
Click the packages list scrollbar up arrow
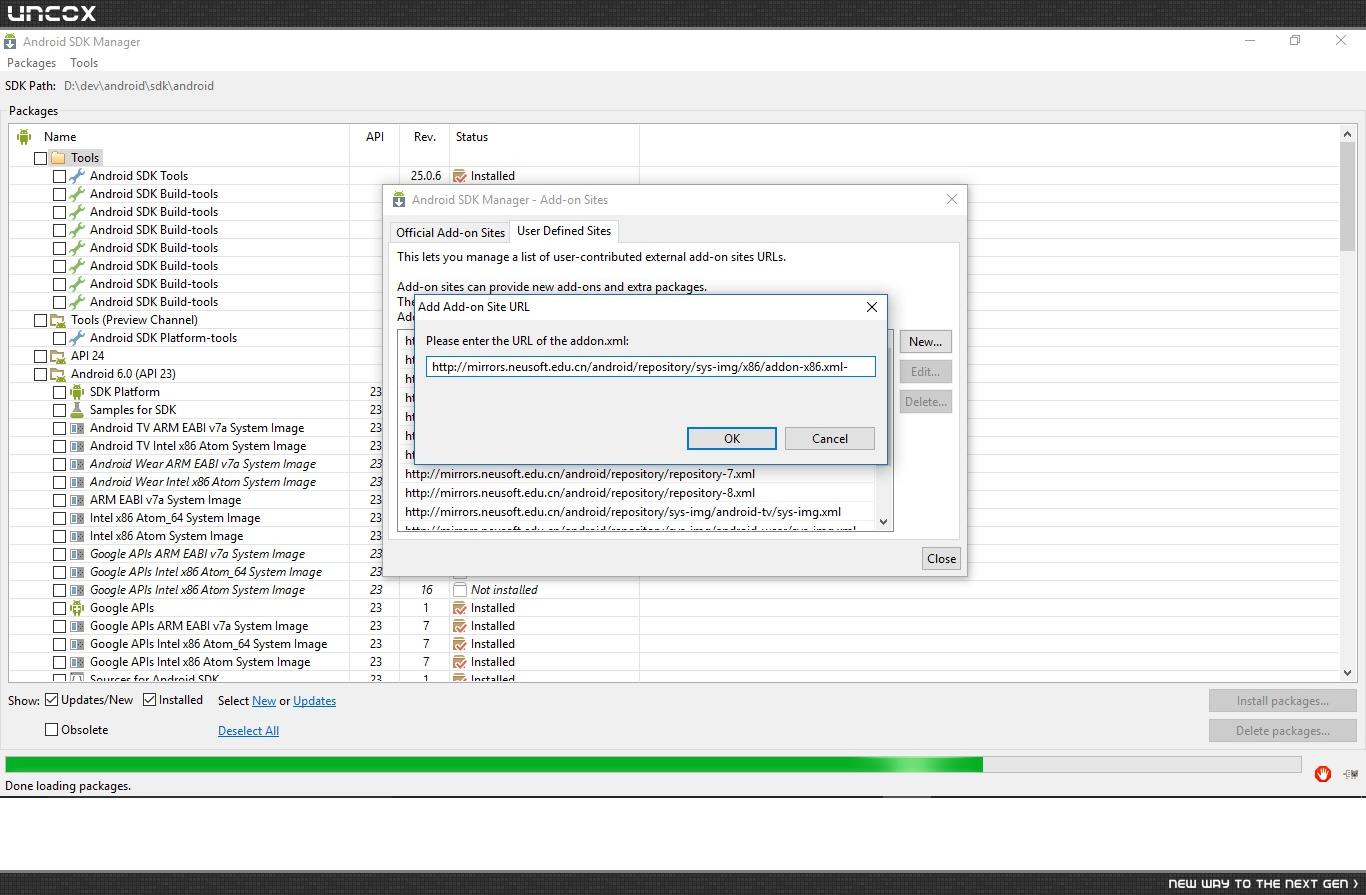tap(1347, 134)
